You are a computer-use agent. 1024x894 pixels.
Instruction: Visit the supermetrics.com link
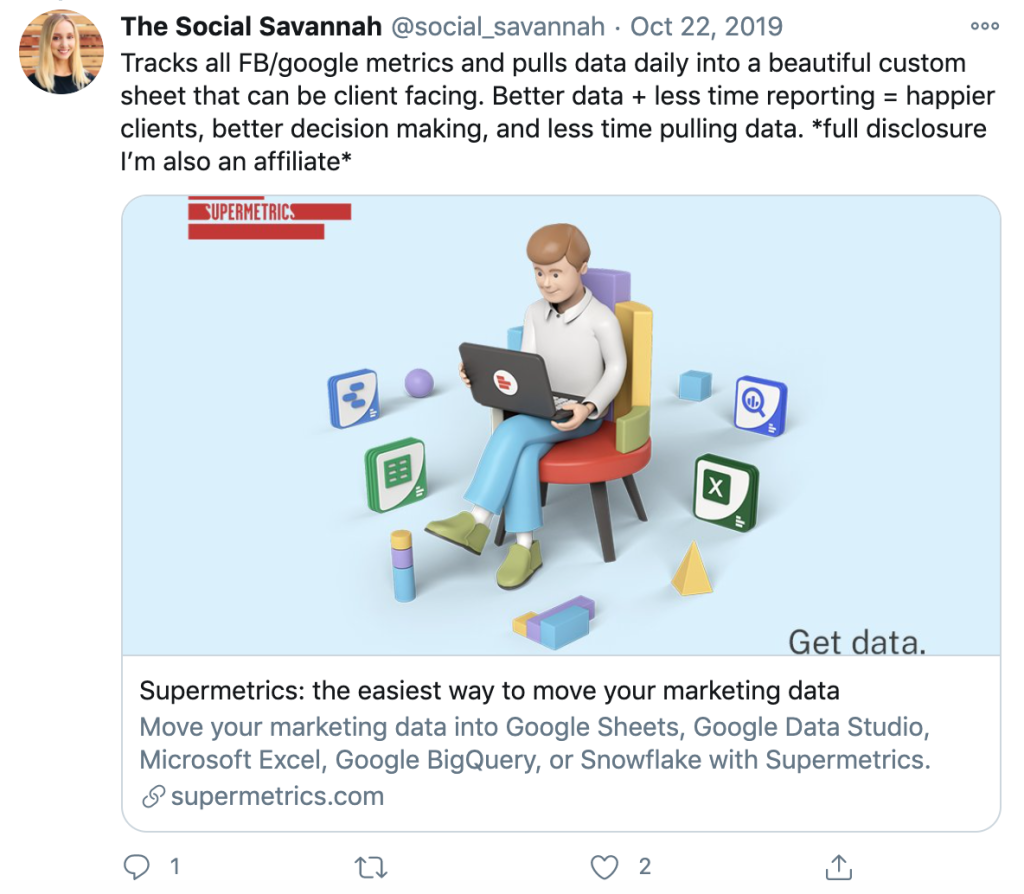pyautogui.click(x=278, y=796)
